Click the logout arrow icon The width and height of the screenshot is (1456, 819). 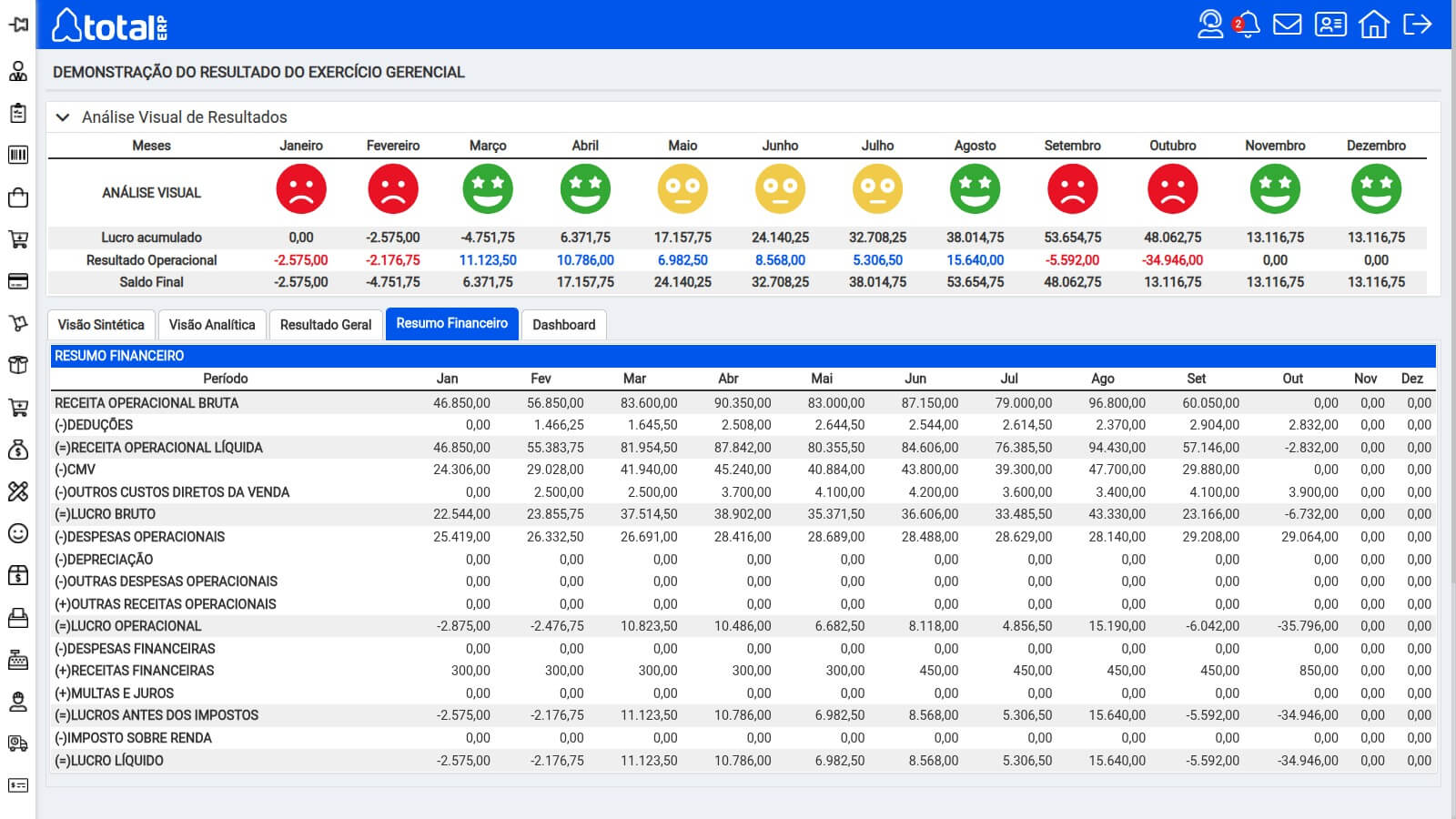tap(1417, 25)
